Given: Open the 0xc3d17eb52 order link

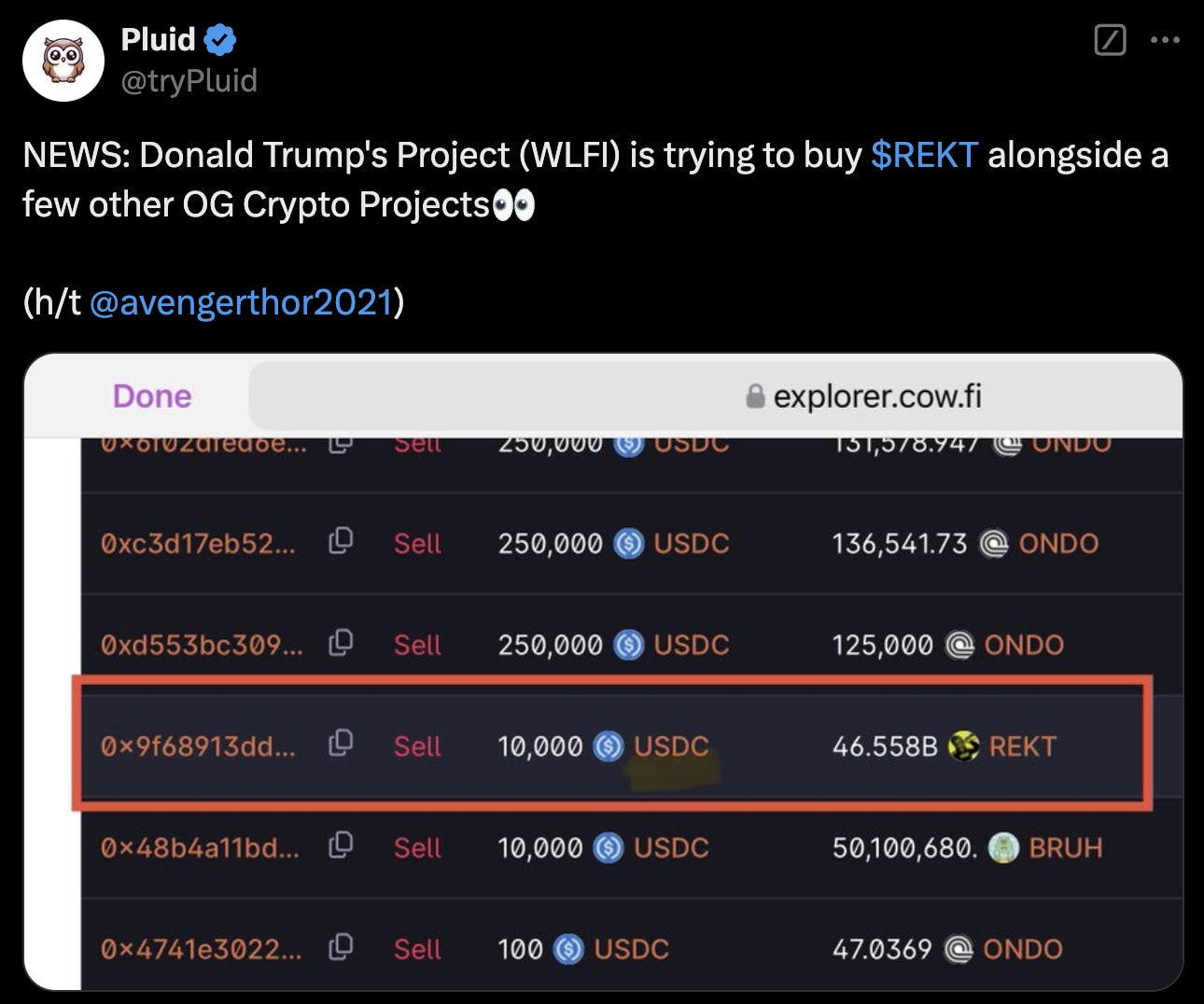Looking at the screenshot, I should (x=198, y=543).
